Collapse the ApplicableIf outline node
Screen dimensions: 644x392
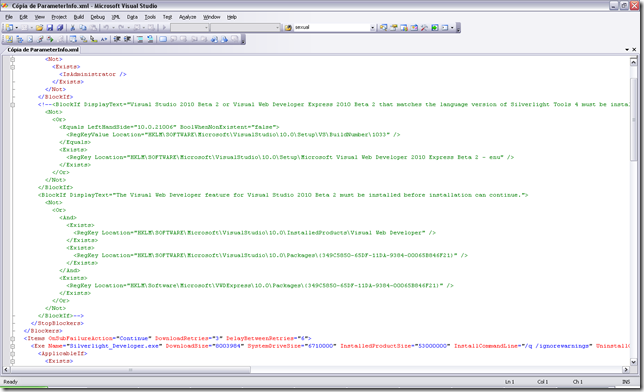(x=12, y=353)
